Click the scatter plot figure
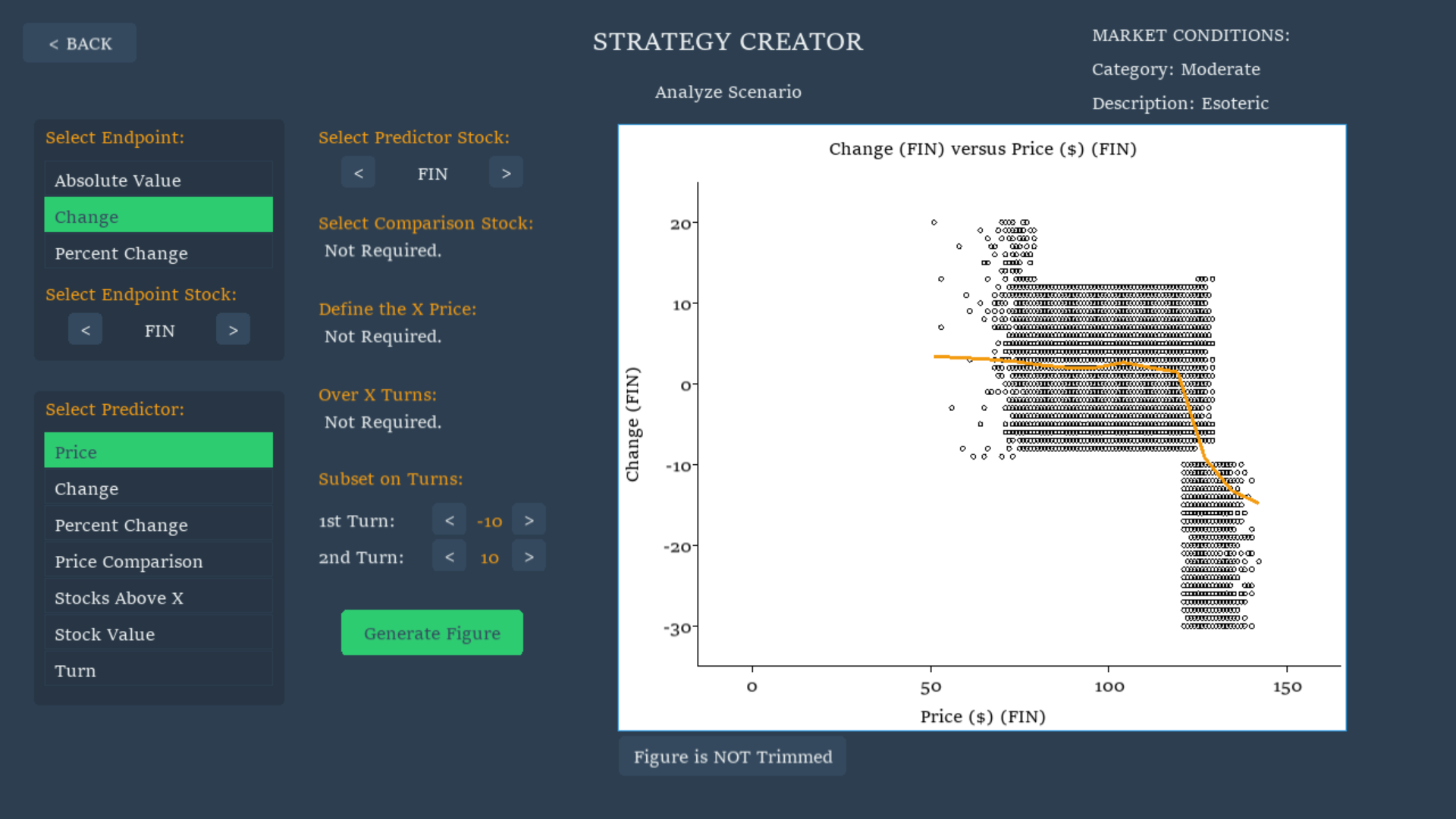The height and width of the screenshot is (819, 1456). pos(982,428)
